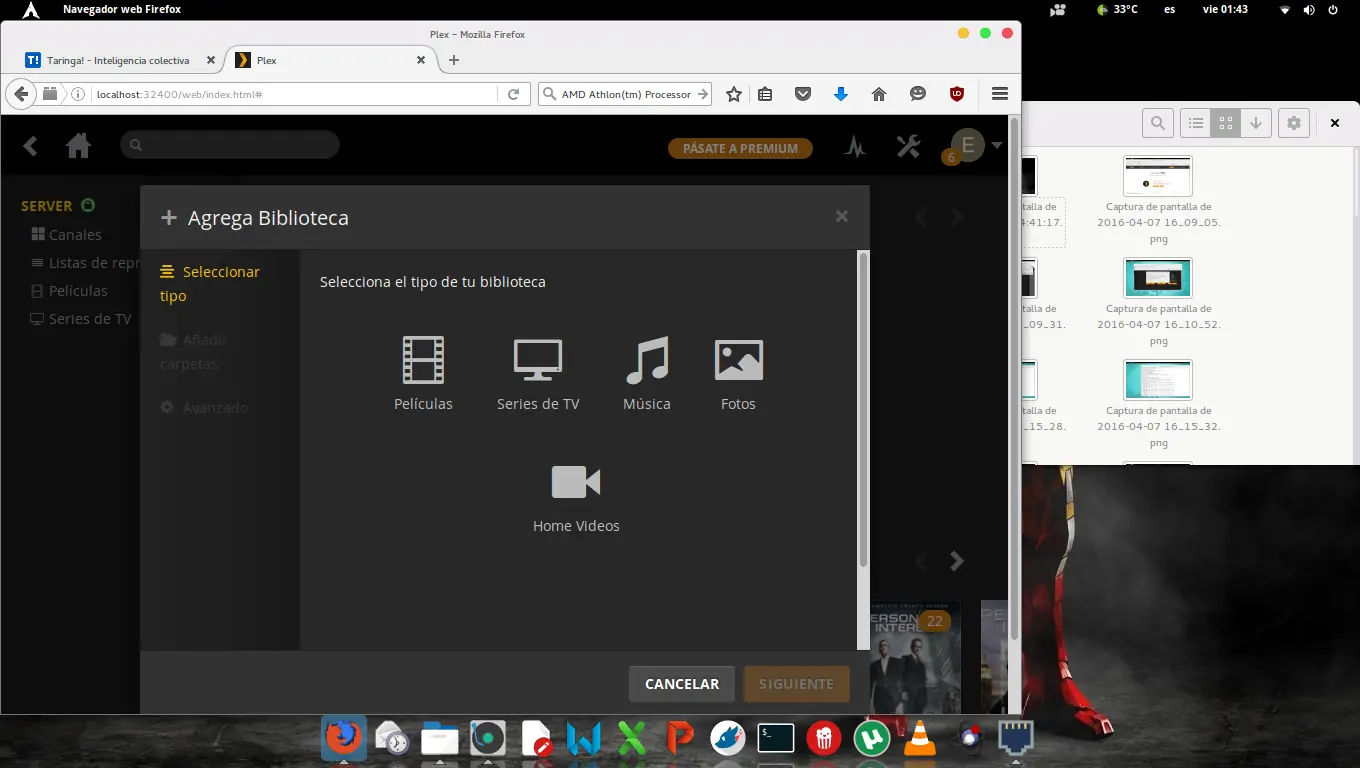Choose the Series de TV library type
This screenshot has width=1360, height=768.
point(538,374)
